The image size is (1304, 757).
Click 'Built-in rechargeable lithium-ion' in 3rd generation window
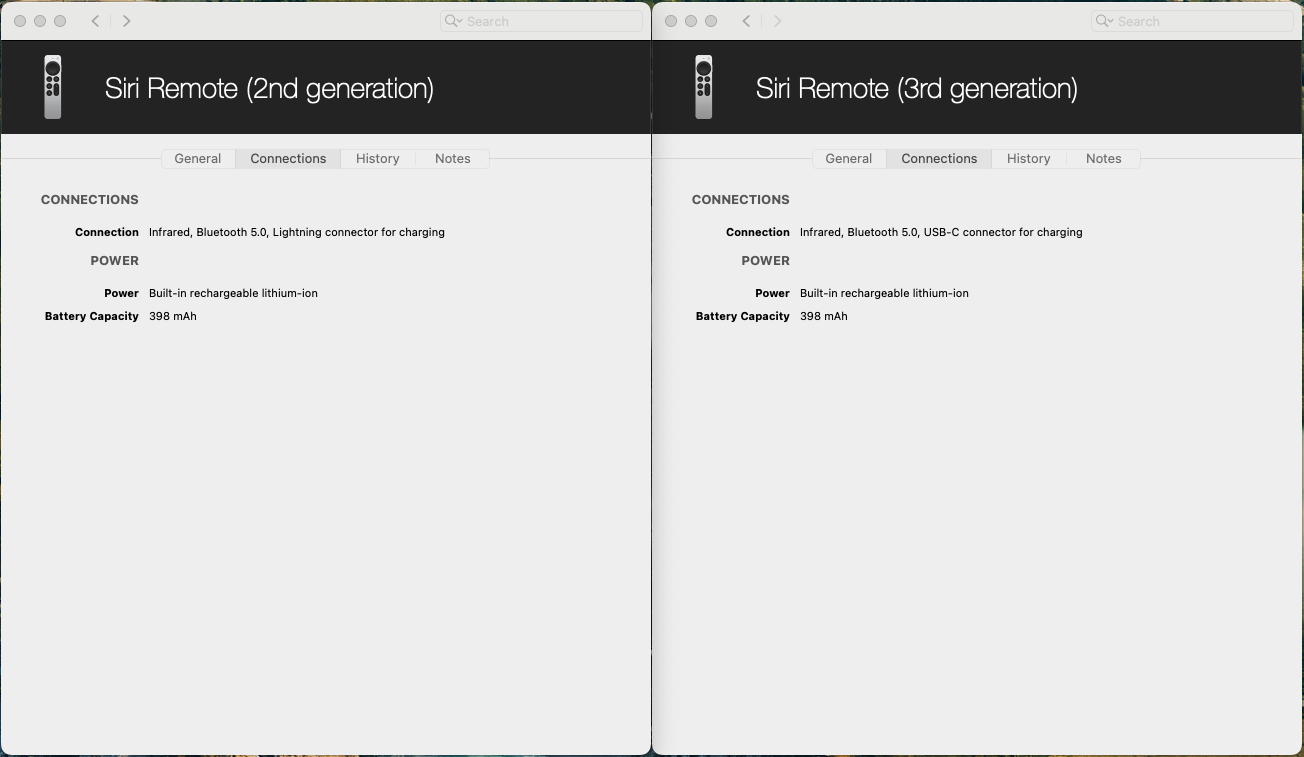[x=884, y=293]
